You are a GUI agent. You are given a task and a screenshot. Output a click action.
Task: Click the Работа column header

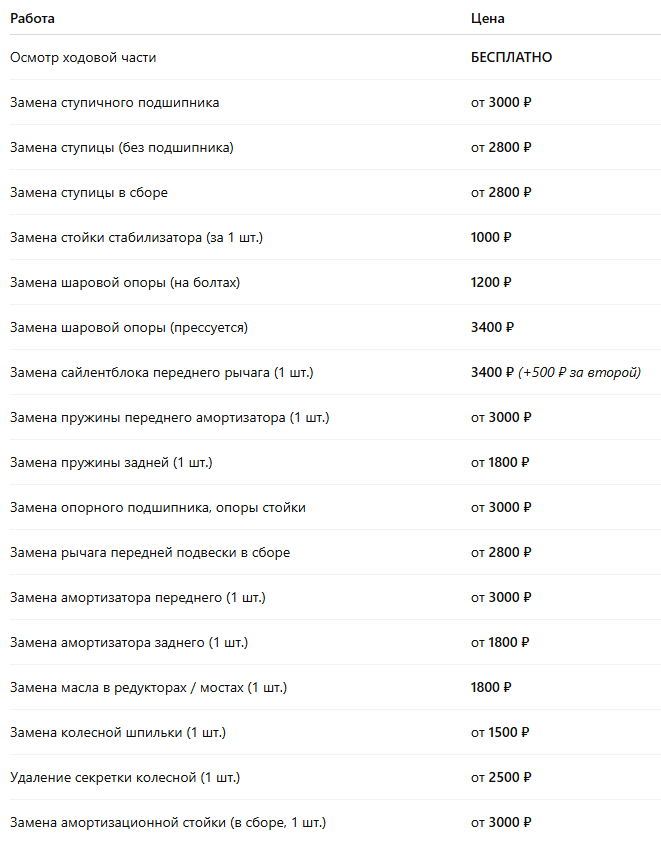tap(32, 19)
